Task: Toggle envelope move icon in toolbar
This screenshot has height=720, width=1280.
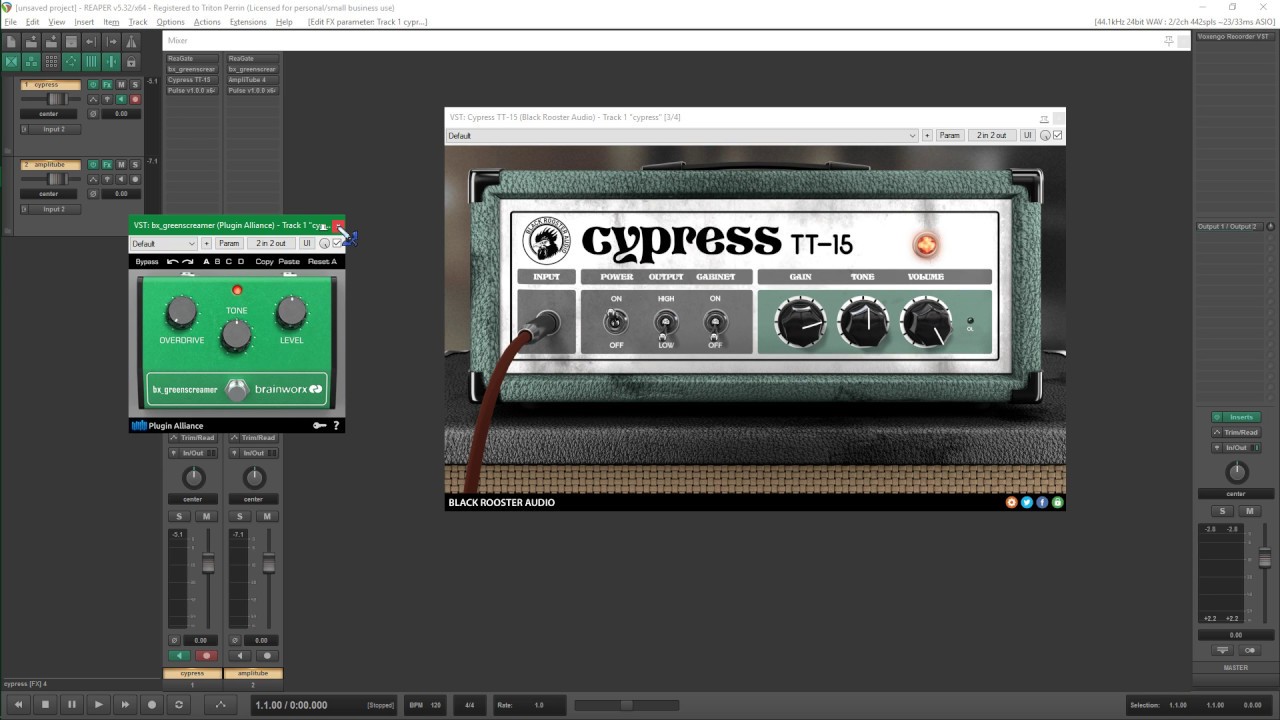Action: (71, 62)
